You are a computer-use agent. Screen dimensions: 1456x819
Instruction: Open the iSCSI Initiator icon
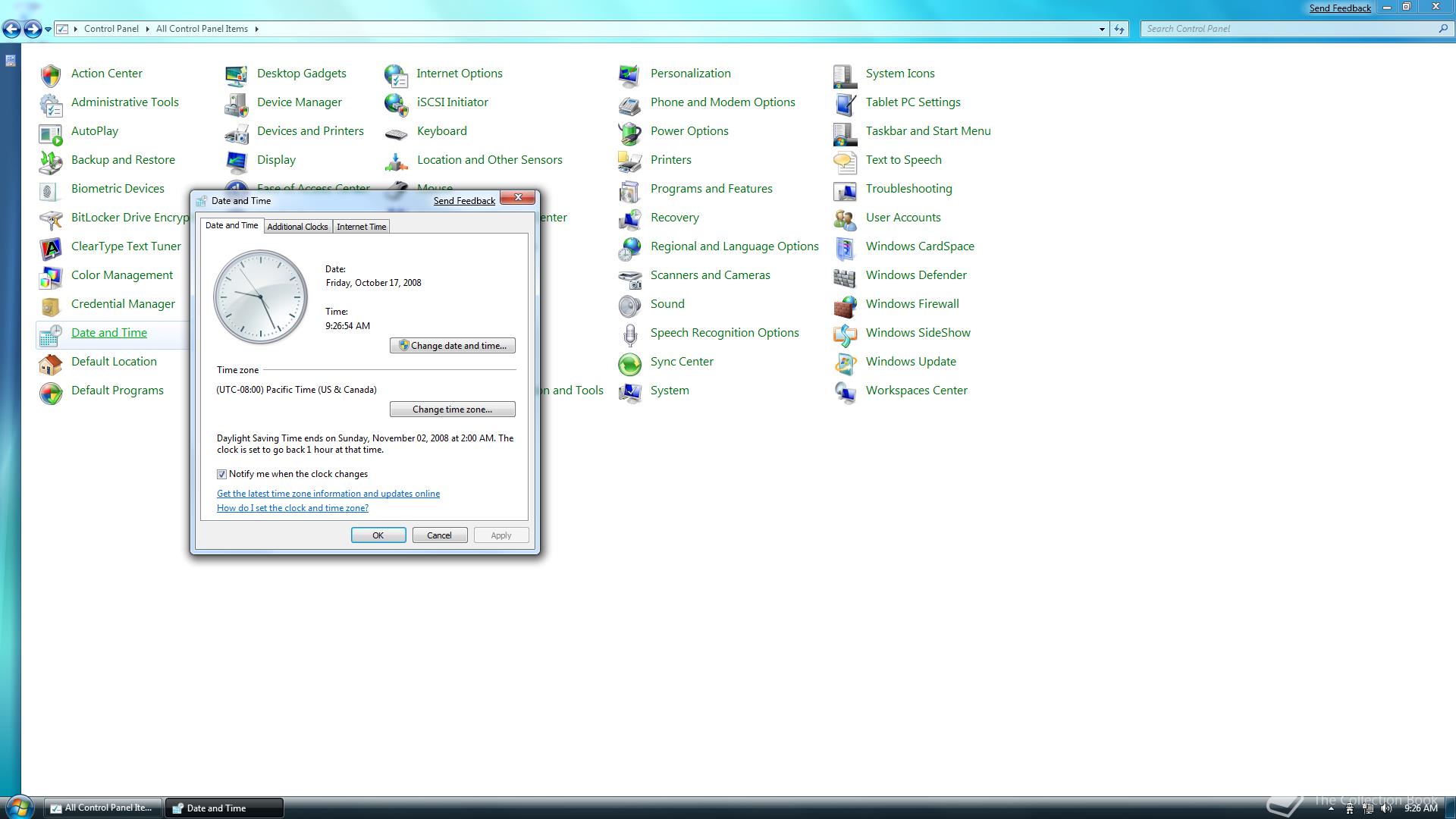(396, 103)
